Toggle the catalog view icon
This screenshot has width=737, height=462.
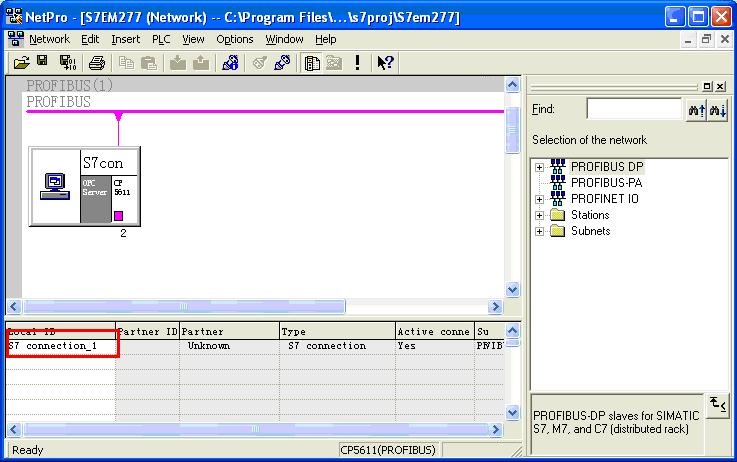click(312, 63)
